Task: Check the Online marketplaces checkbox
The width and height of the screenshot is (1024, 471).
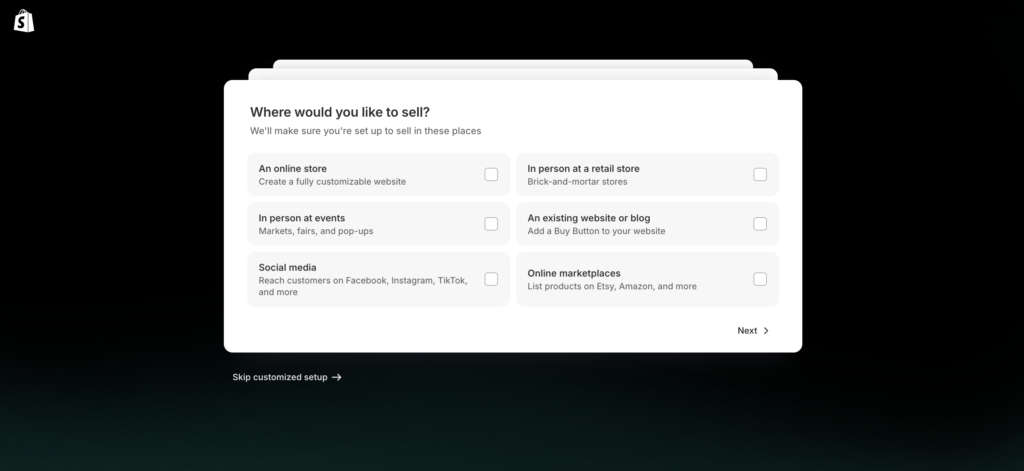Action: click(760, 279)
